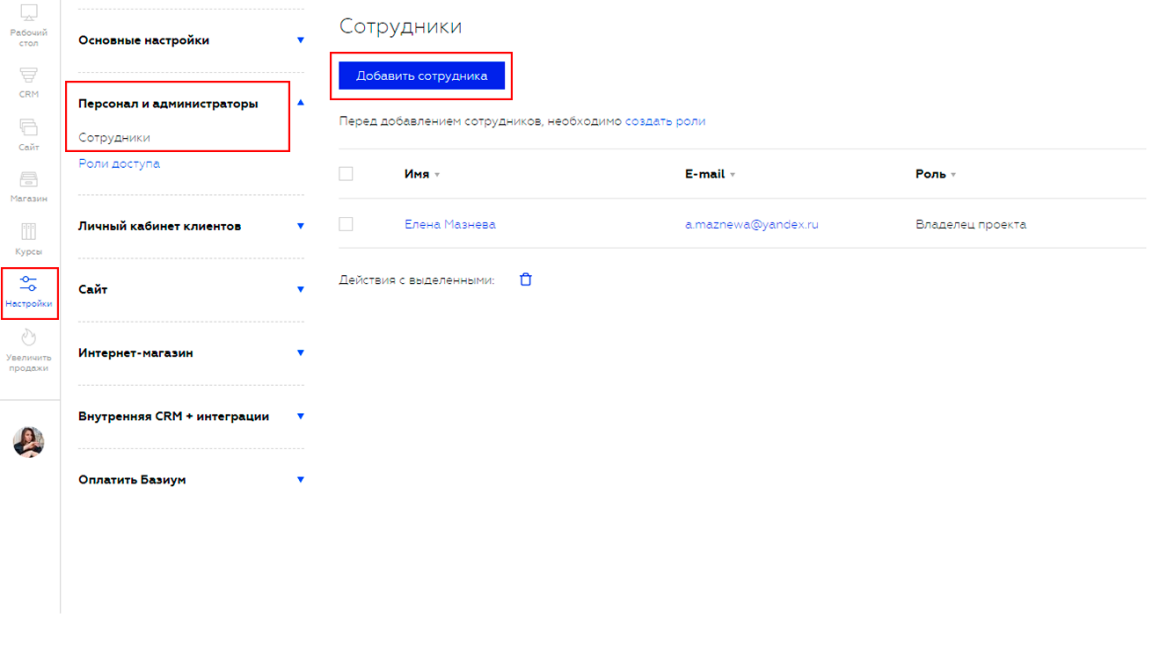Open the Роли доступа submenu link
The height and width of the screenshot is (653, 1160).
(x=119, y=163)
